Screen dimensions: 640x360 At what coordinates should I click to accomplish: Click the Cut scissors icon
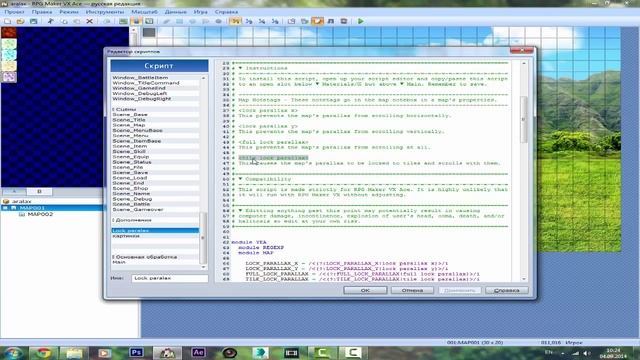(x=51, y=21)
